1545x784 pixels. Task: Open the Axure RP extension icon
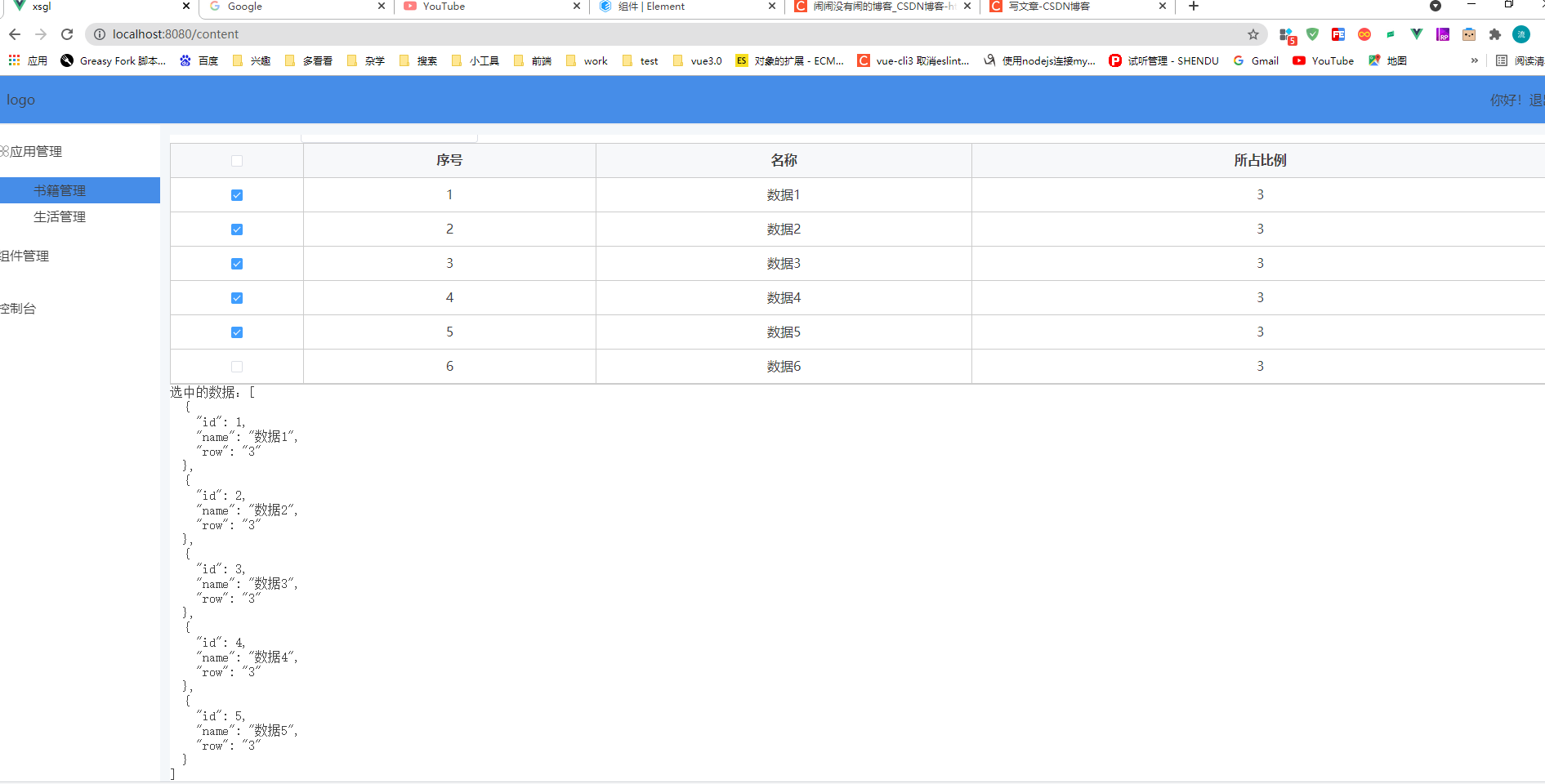click(x=1442, y=34)
